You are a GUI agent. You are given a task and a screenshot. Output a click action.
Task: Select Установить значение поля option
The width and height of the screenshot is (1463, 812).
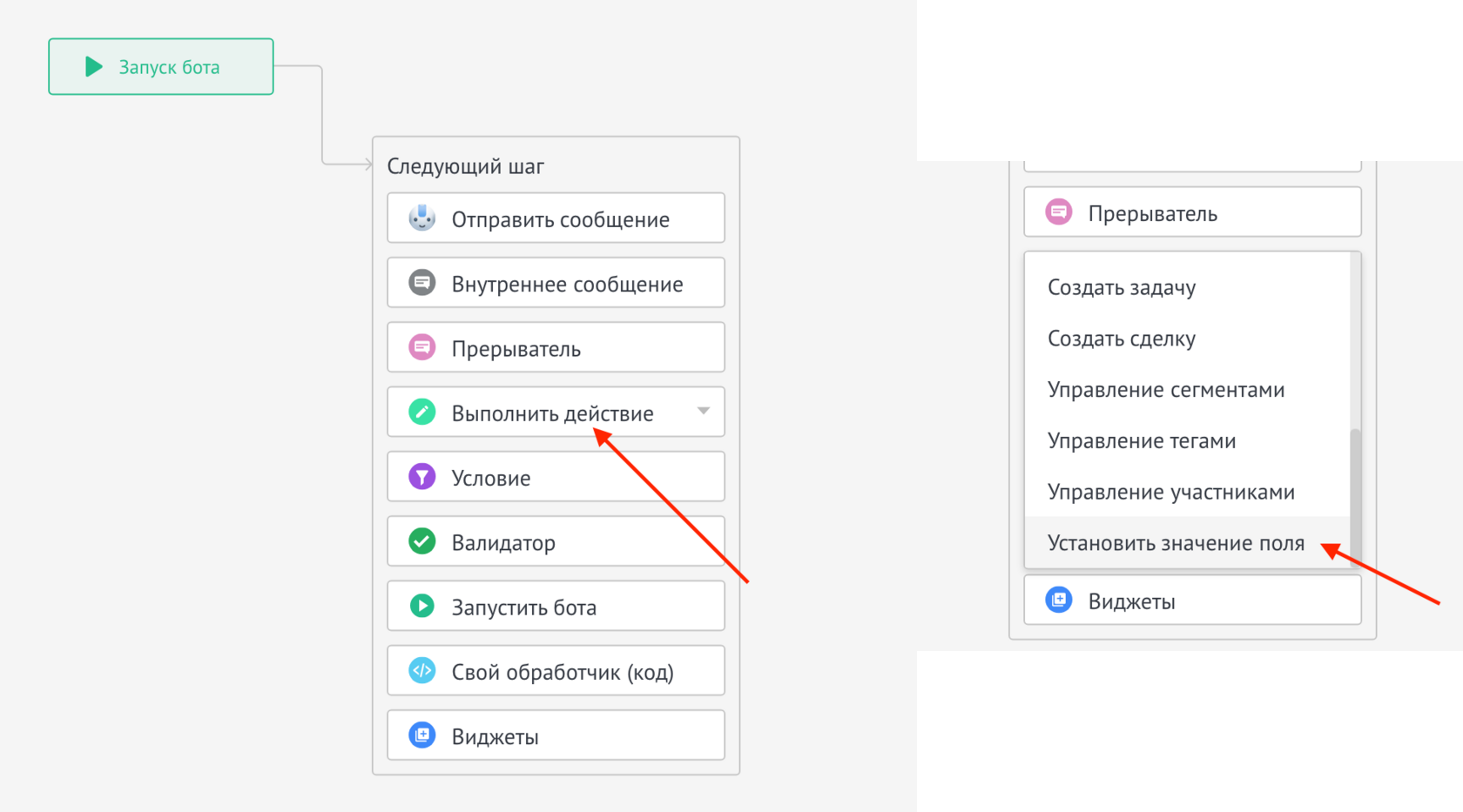pyautogui.click(x=1176, y=544)
